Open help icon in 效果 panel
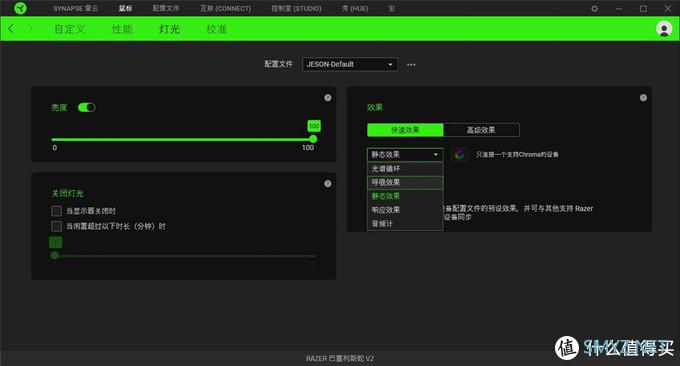The height and width of the screenshot is (366, 680). coord(643,98)
